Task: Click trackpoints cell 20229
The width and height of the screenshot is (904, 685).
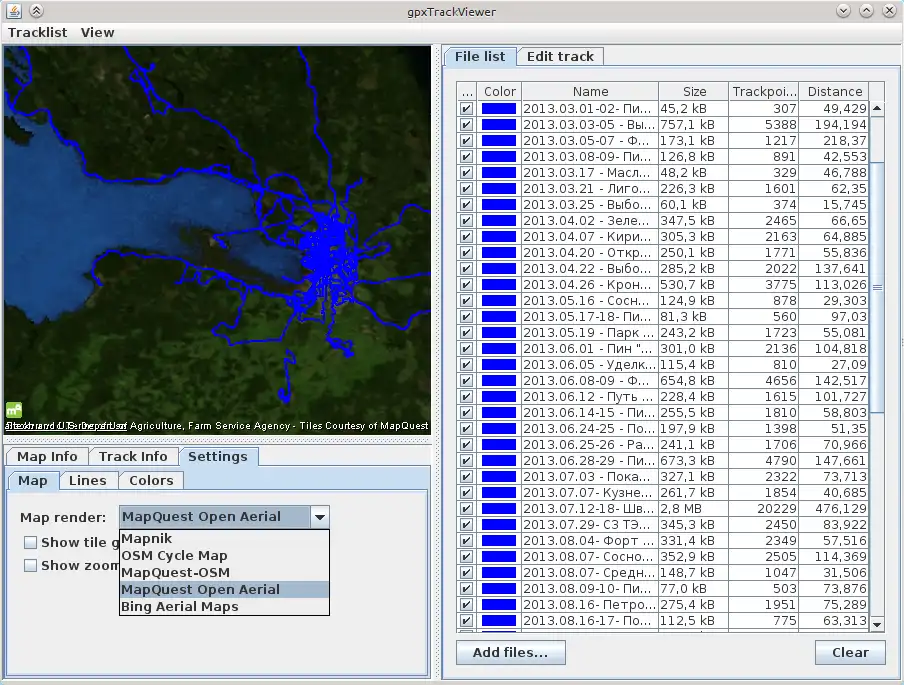Action: tap(764, 509)
